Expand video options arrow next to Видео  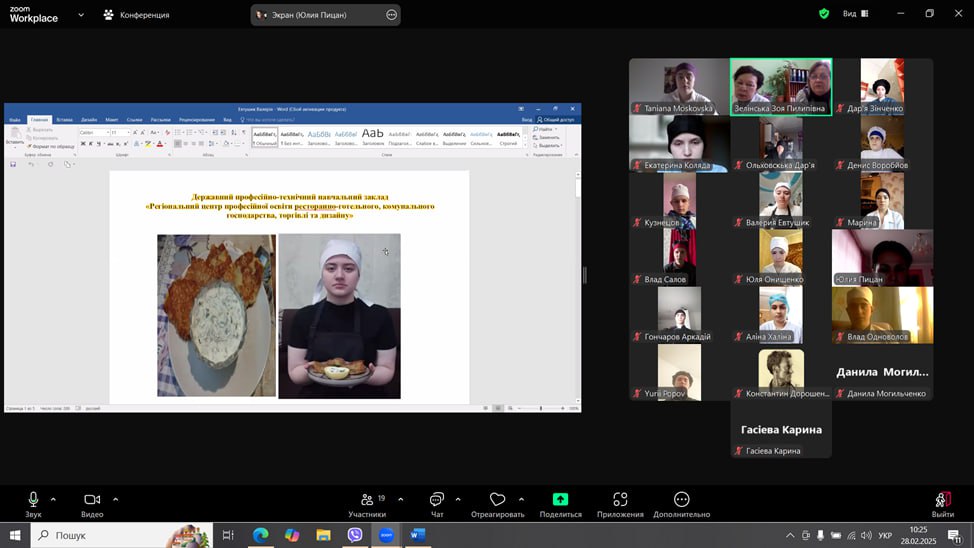pyautogui.click(x=115, y=499)
